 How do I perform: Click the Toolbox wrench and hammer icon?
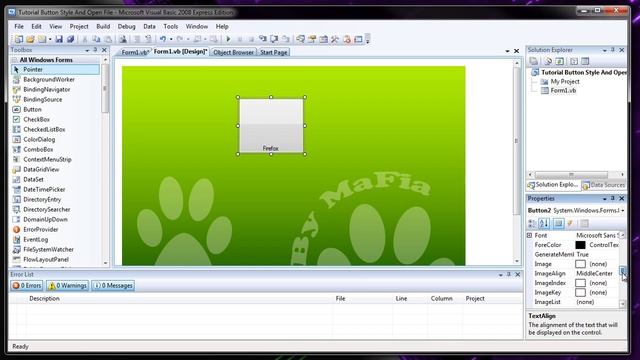point(335,39)
